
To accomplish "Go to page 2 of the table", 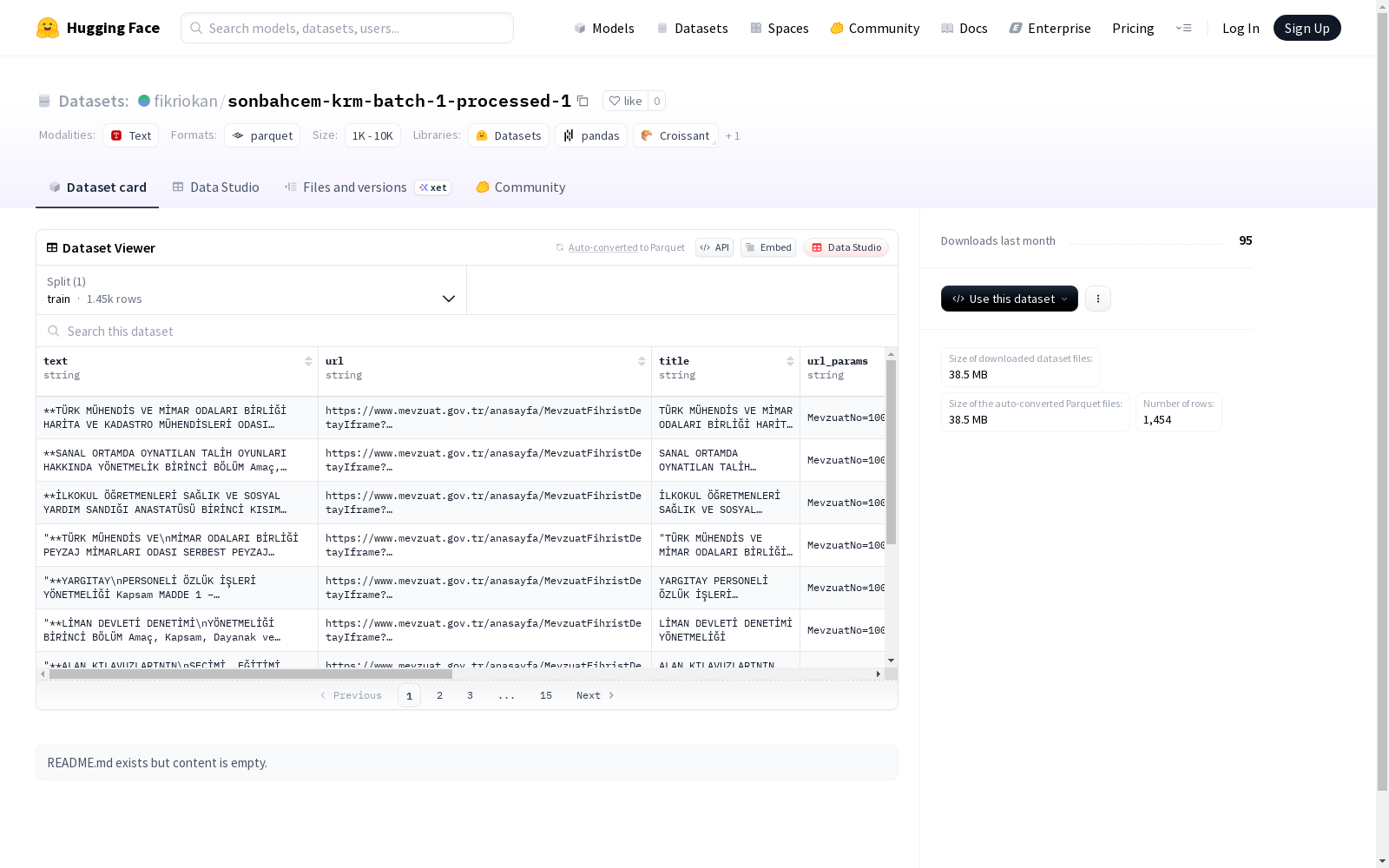I will (x=440, y=695).
